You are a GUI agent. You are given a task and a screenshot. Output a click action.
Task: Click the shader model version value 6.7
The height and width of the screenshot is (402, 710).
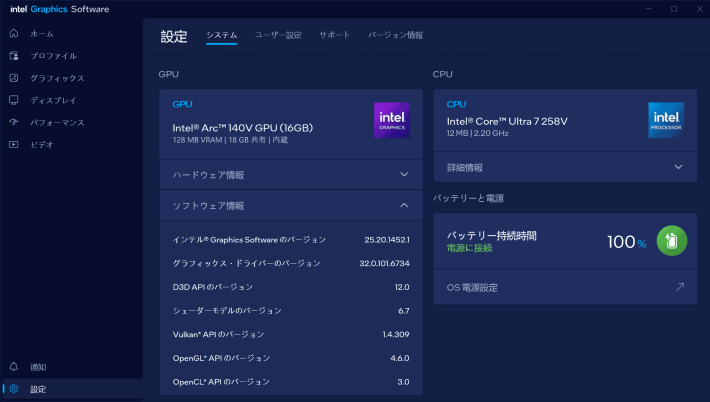pos(403,311)
